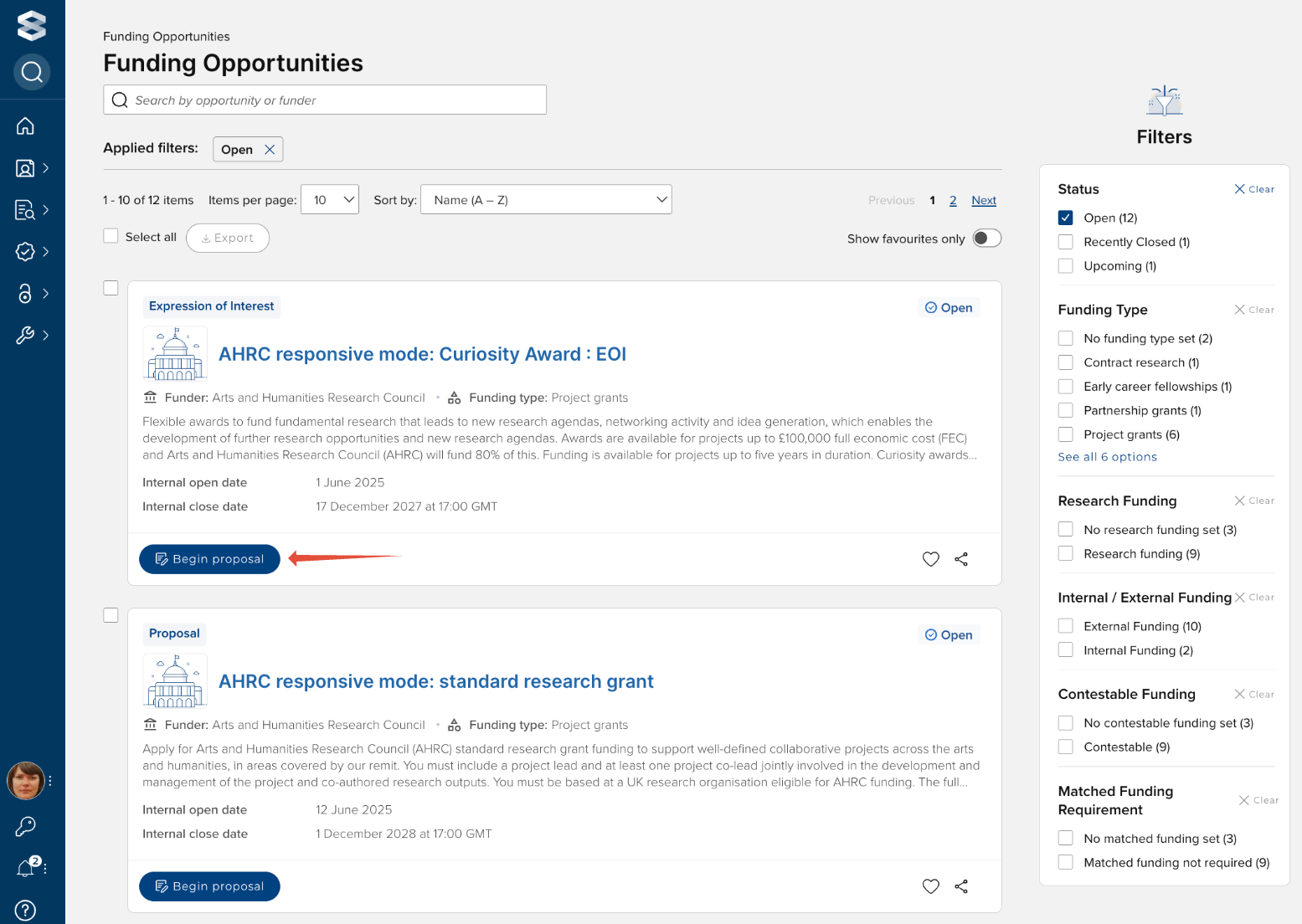Viewport: 1302px width, 924px height.
Task: Click the user profile avatar
Action: pyautogui.click(x=26, y=781)
